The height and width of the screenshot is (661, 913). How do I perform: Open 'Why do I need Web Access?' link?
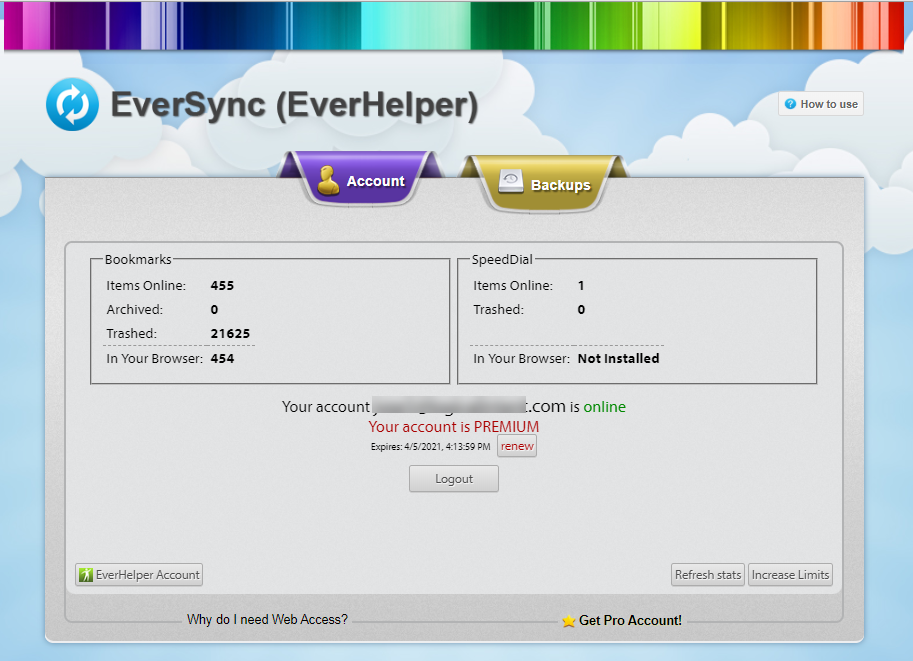[267, 620]
